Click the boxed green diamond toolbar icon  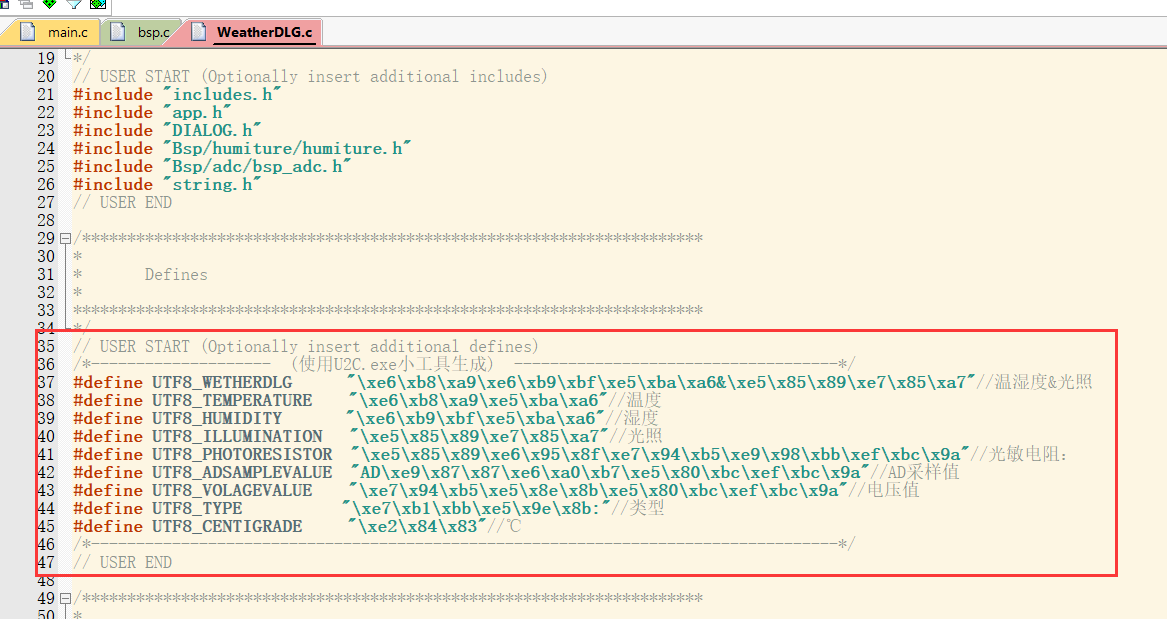[98, 3]
